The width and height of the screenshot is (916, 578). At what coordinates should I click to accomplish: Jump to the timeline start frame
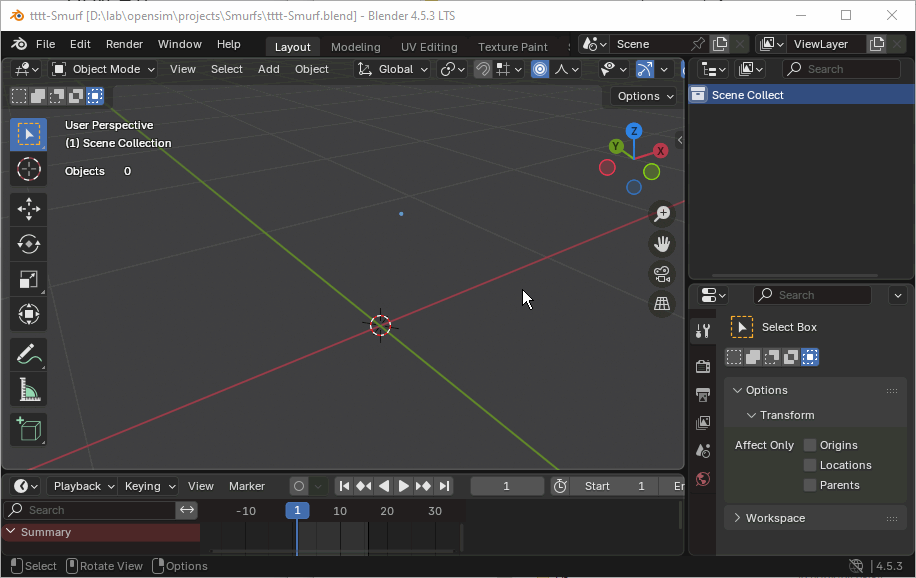345,486
